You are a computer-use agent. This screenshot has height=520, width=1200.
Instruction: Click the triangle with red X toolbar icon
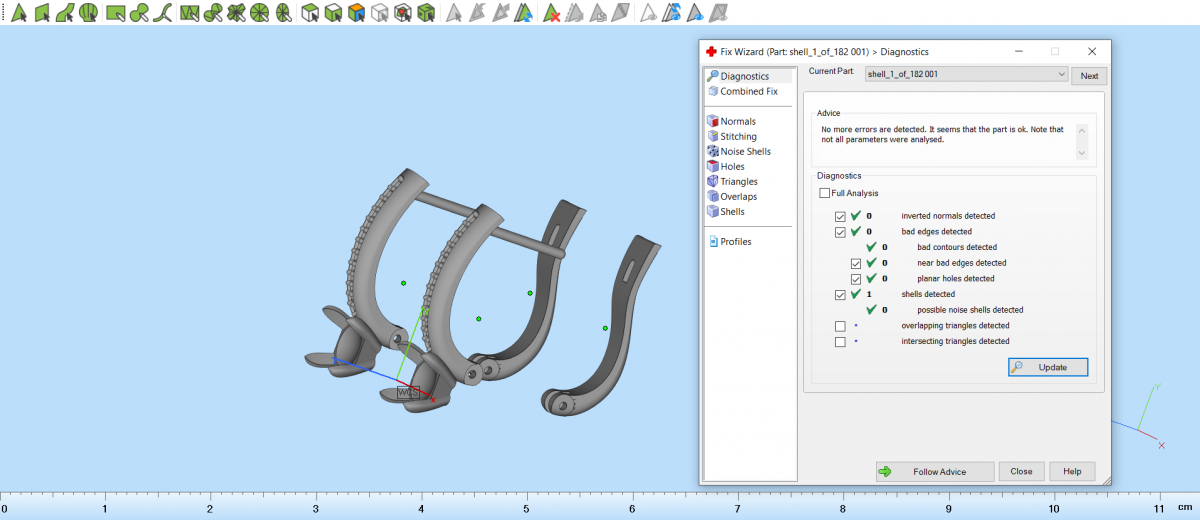[x=551, y=13]
